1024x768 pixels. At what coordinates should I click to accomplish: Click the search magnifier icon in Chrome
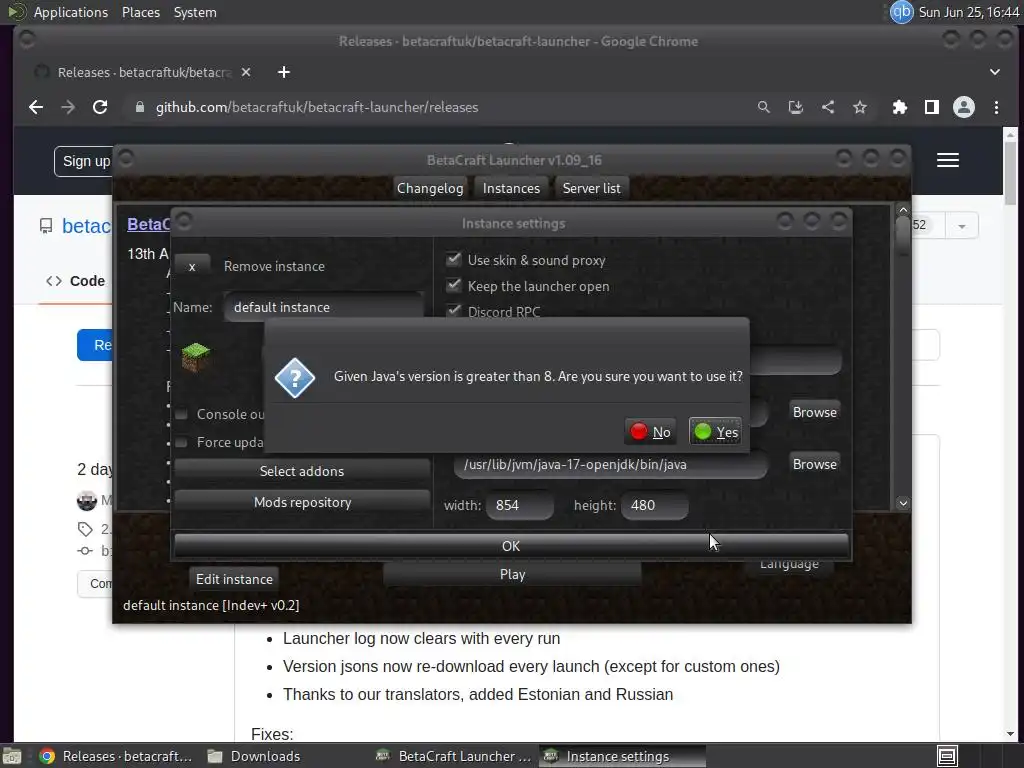point(763,107)
